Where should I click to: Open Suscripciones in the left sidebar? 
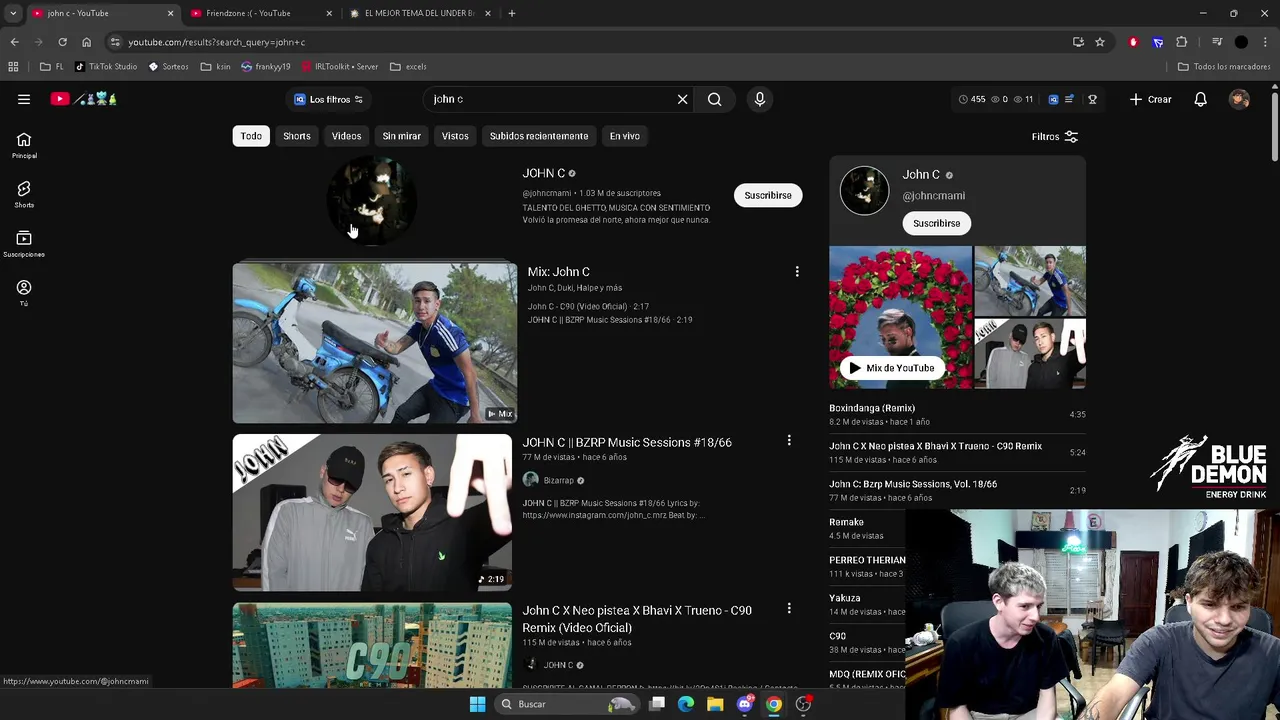(x=24, y=244)
